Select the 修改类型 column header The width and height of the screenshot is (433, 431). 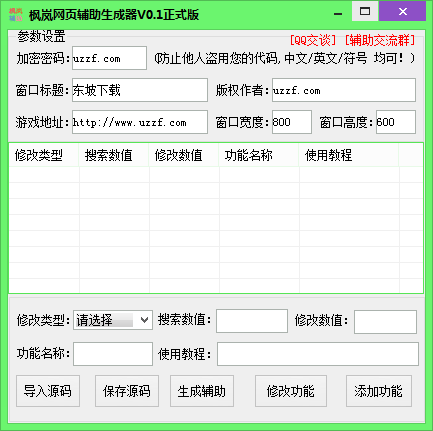[x=44, y=155]
